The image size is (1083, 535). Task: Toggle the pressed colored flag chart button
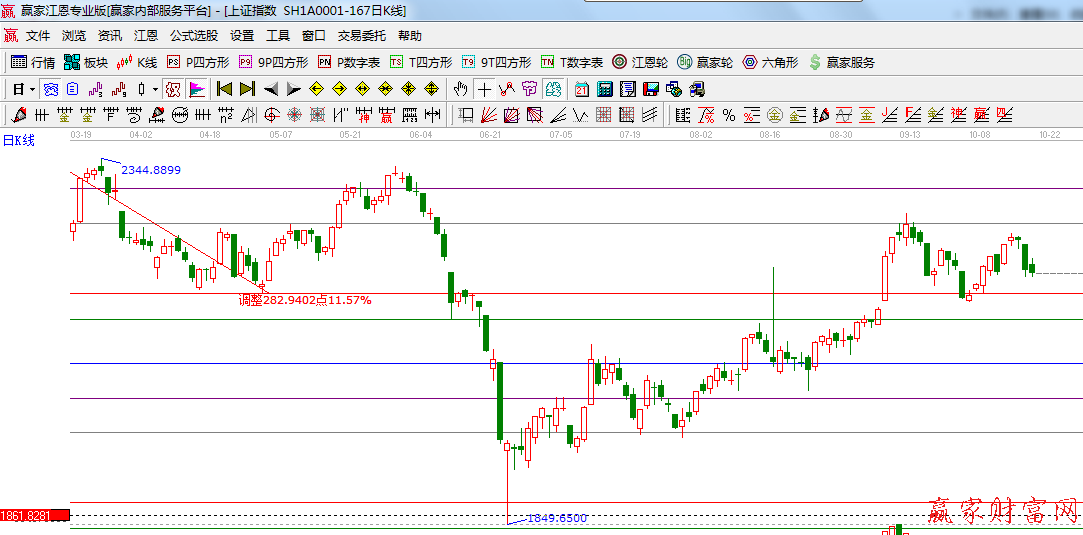pyautogui.click(x=196, y=89)
